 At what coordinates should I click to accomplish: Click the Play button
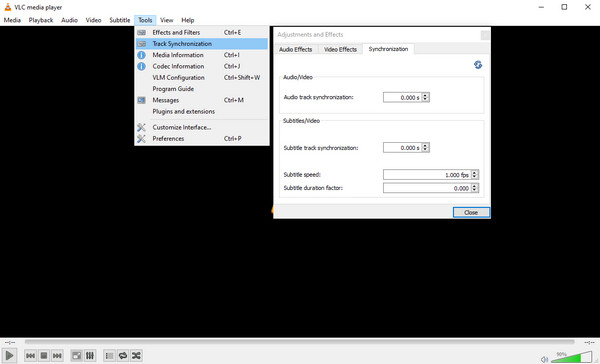tap(9, 356)
